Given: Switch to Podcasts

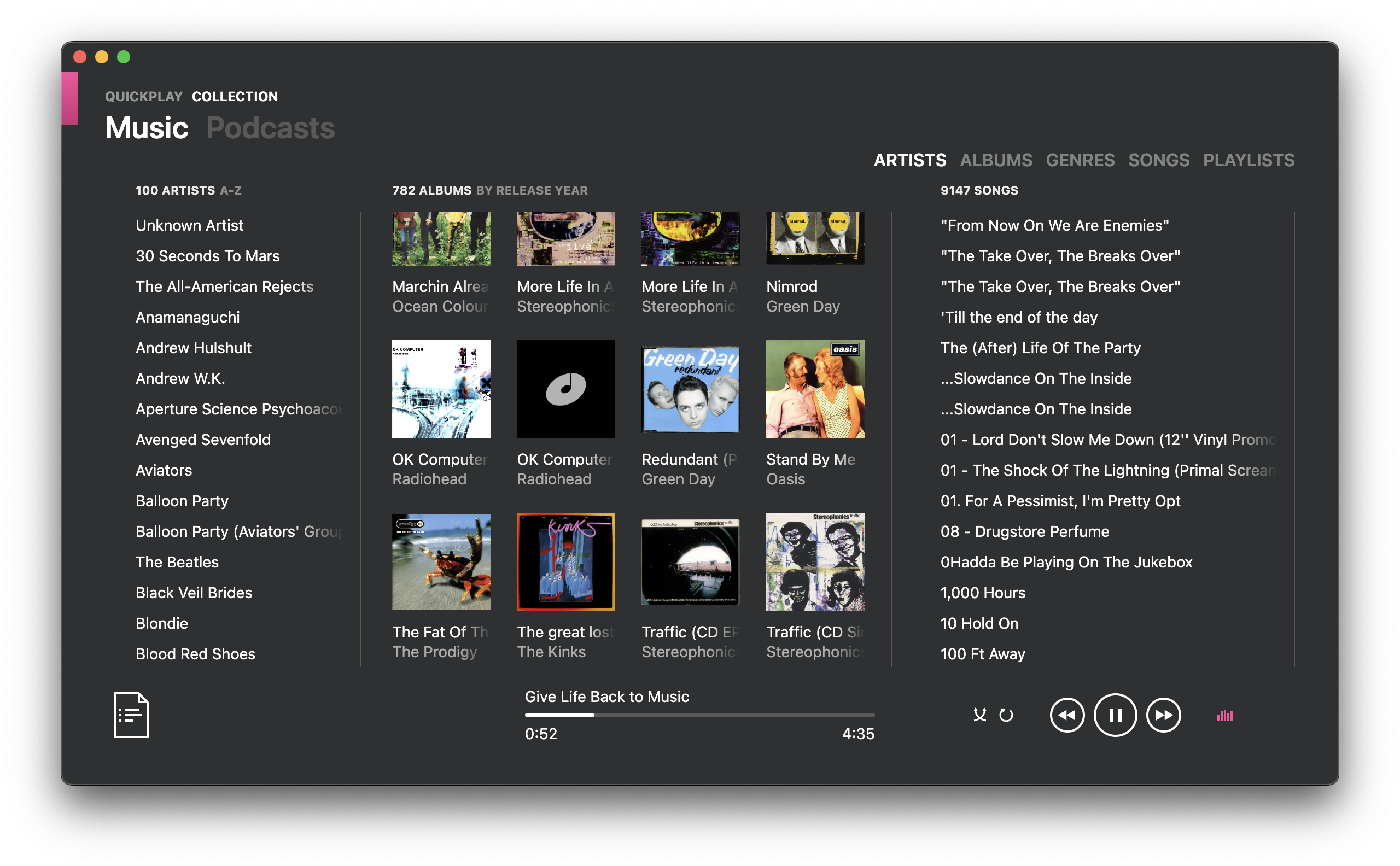Looking at the screenshot, I should pos(270,128).
